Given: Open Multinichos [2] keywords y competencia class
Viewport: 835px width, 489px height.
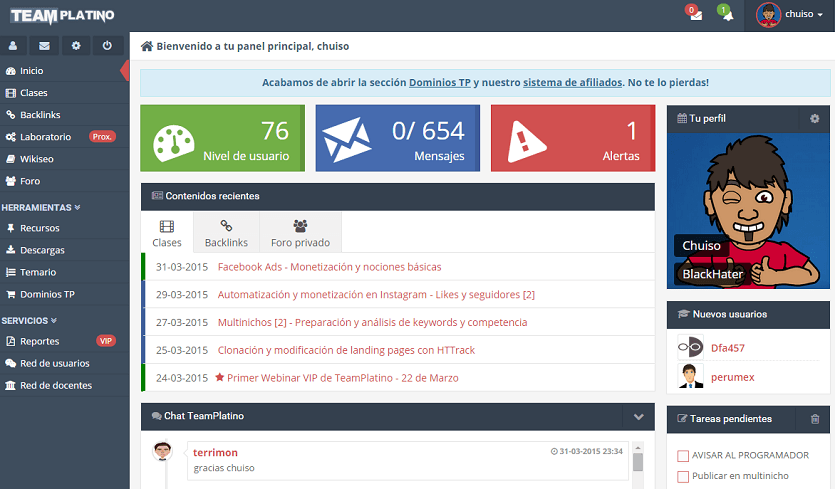Looking at the screenshot, I should click(372, 322).
